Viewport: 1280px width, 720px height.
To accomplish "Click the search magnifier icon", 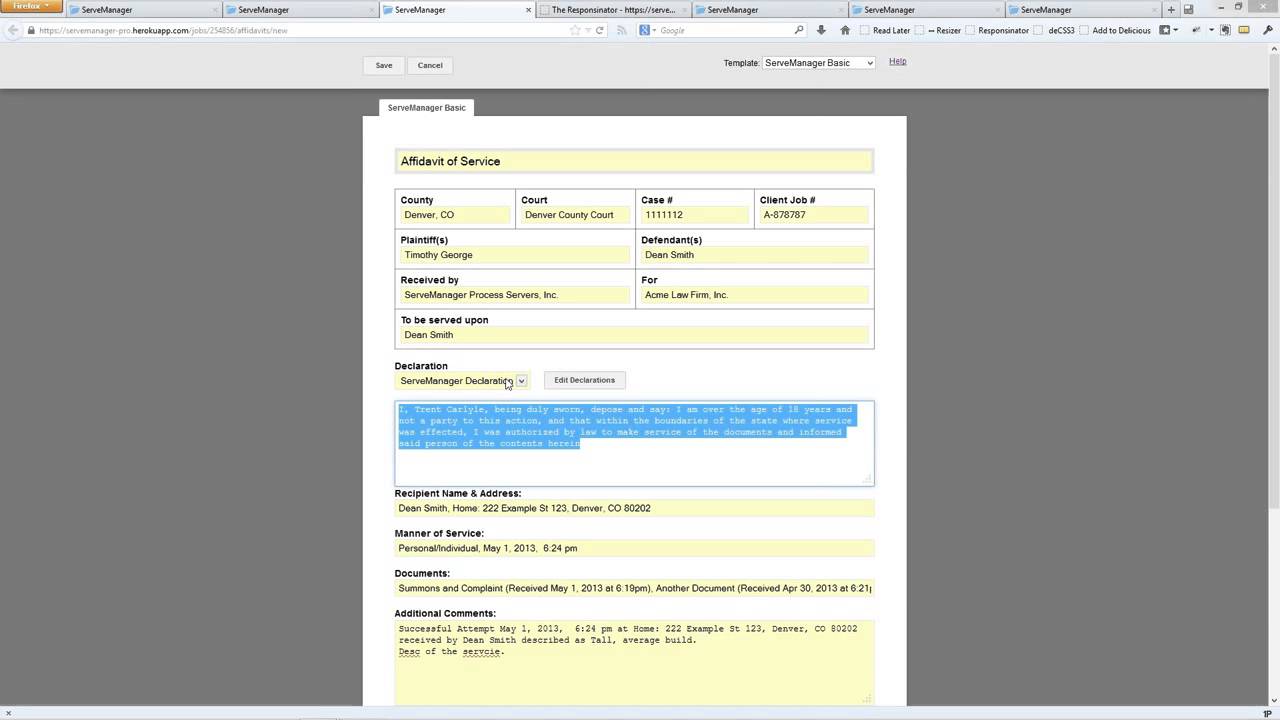I will click(799, 30).
